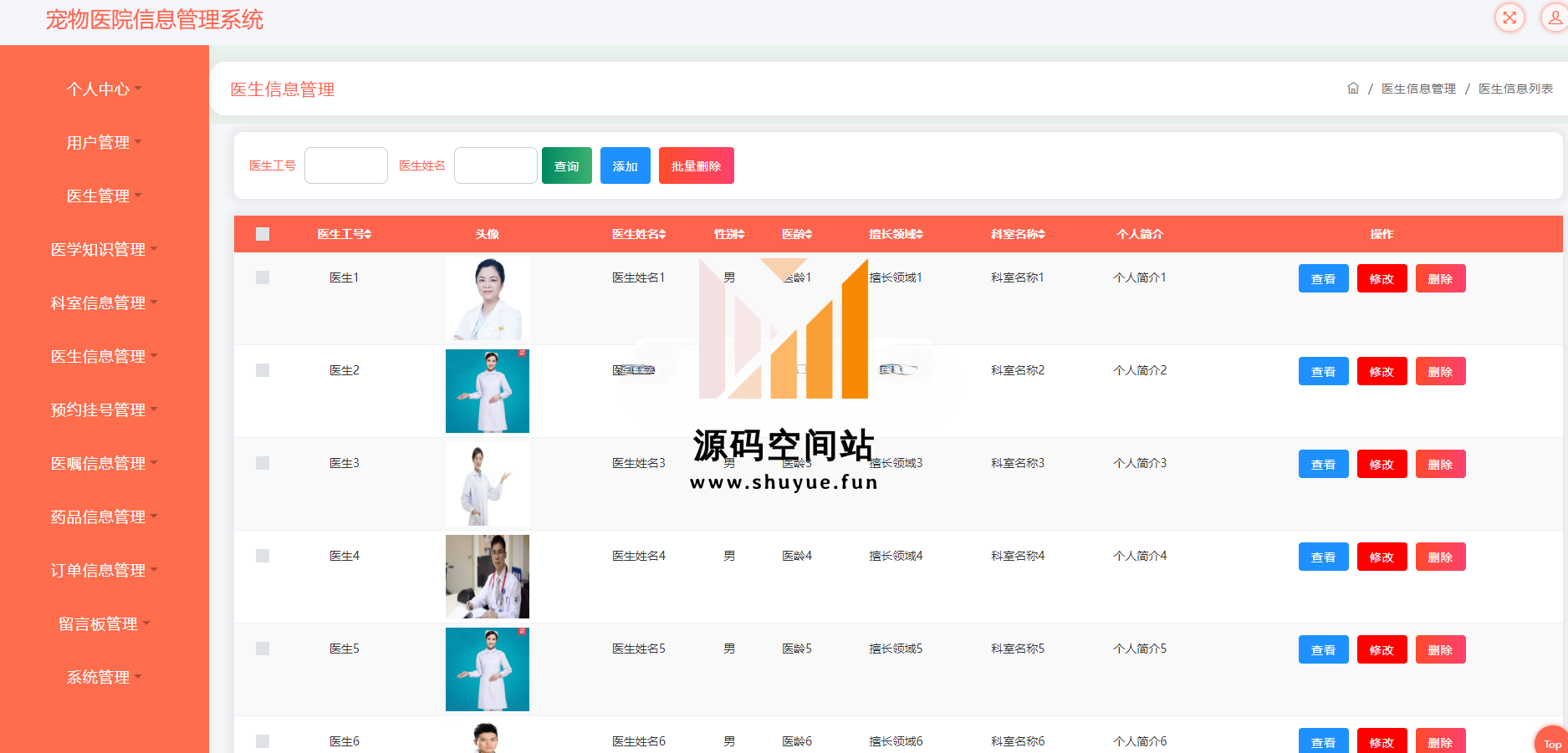This screenshot has width=1568, height=753.
Task: Toggle the select-all header checkbox
Action: (x=263, y=234)
